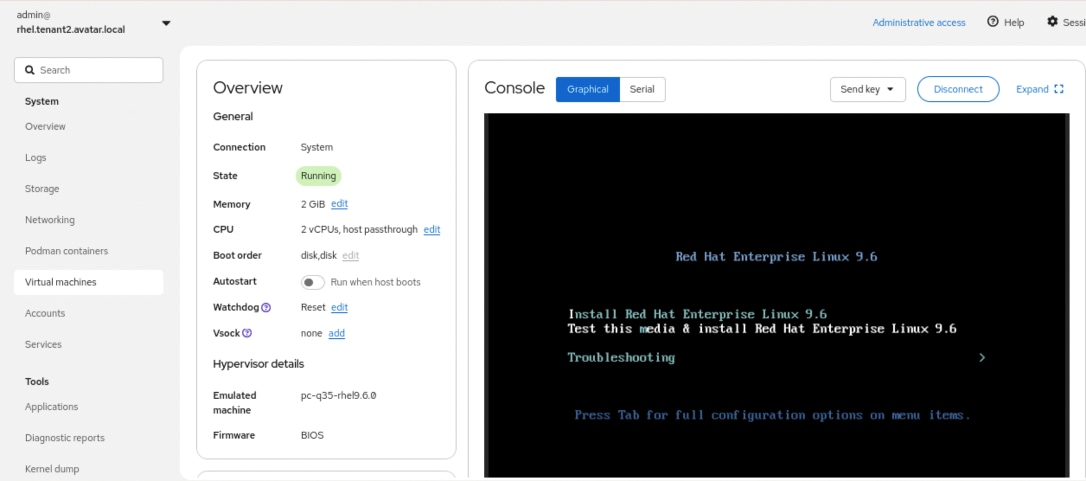This screenshot has height=481, width=1086.
Task: Focus the sidebar Search field
Action: point(89,70)
